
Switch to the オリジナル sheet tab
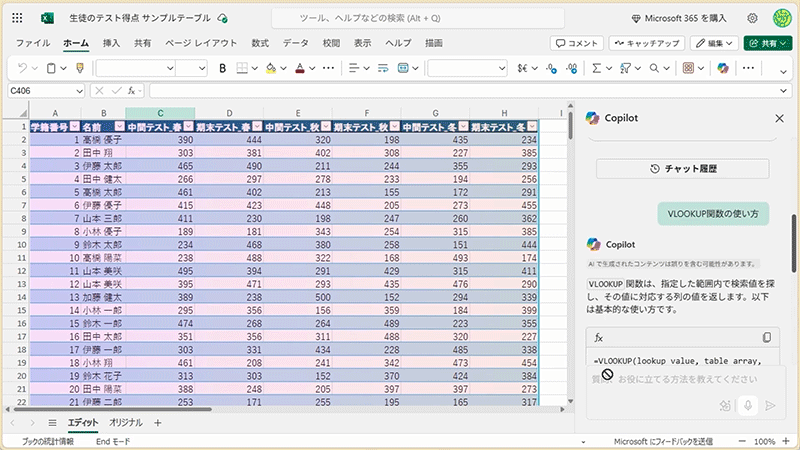(125, 423)
